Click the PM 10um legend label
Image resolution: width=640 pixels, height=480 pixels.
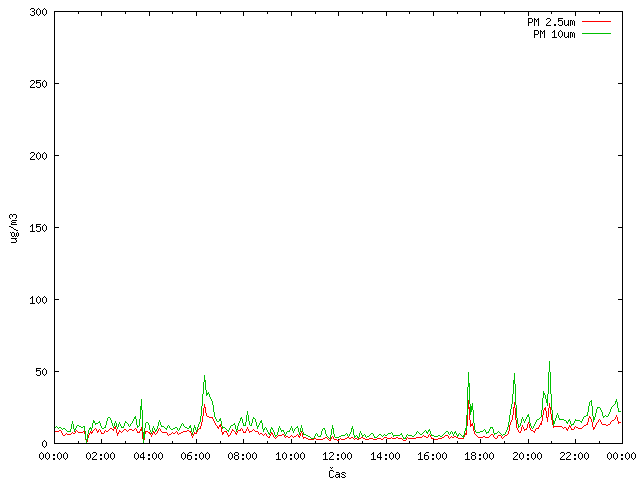[554, 34]
